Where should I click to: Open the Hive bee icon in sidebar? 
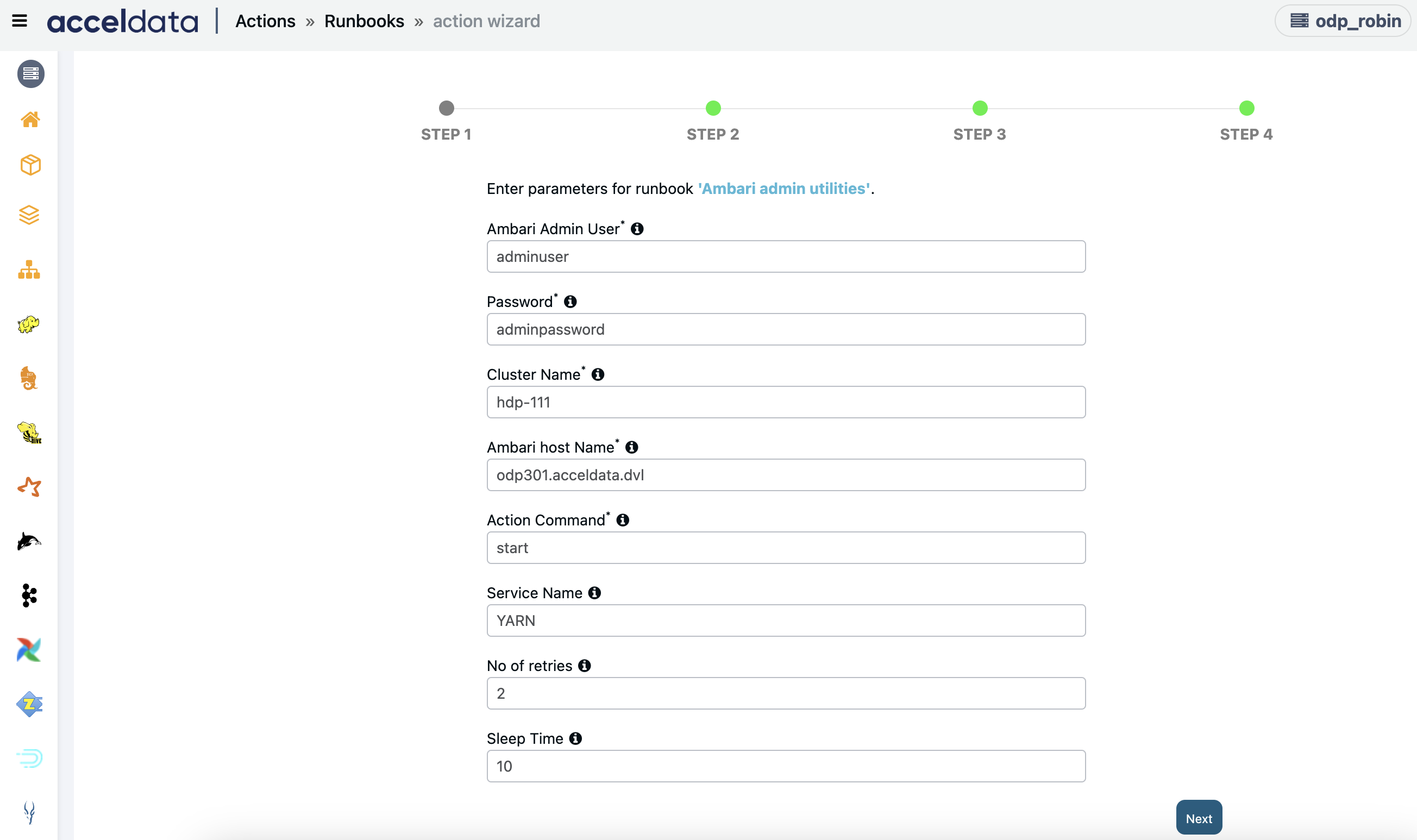[x=29, y=432]
